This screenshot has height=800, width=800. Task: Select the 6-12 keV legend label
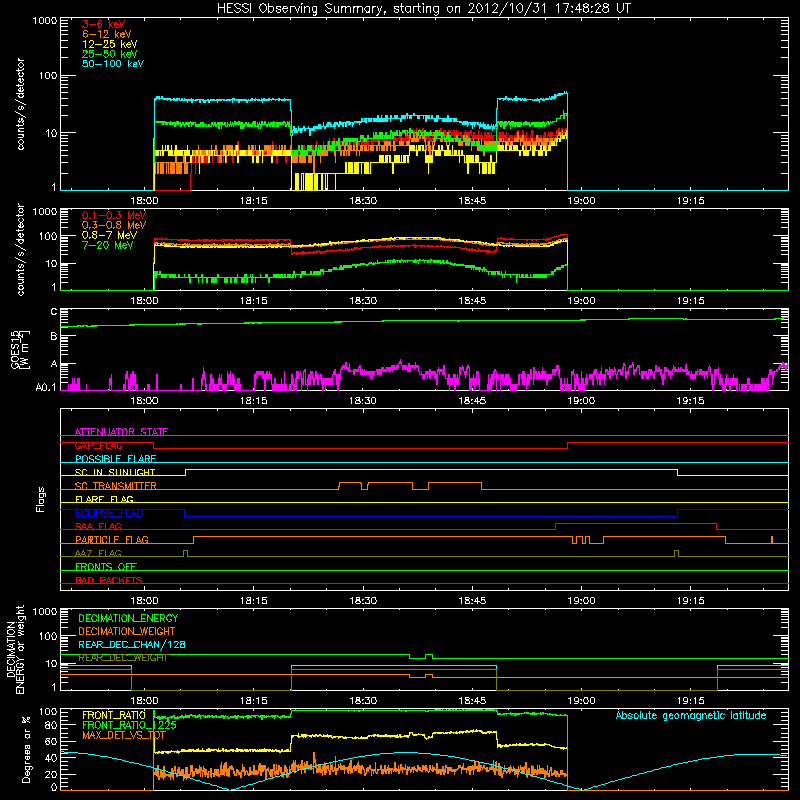point(107,34)
